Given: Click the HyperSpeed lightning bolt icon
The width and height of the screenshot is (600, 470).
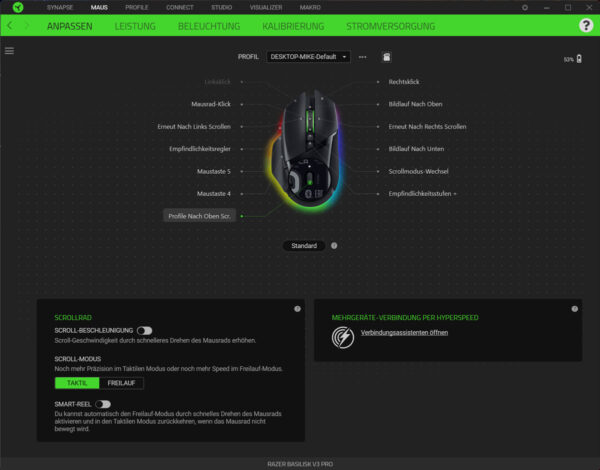Looking at the screenshot, I should [342, 341].
